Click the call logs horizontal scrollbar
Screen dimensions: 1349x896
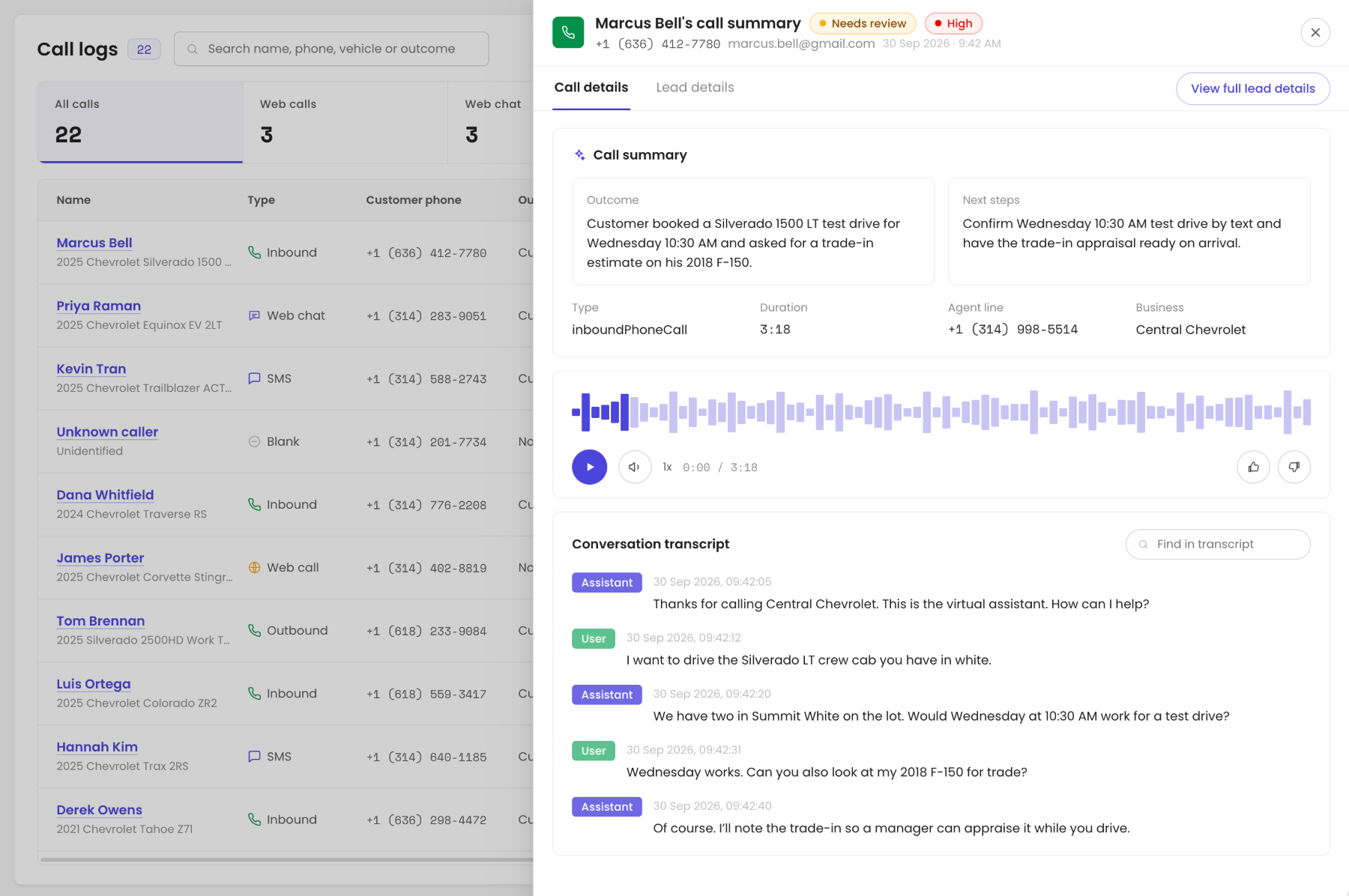click(286, 859)
